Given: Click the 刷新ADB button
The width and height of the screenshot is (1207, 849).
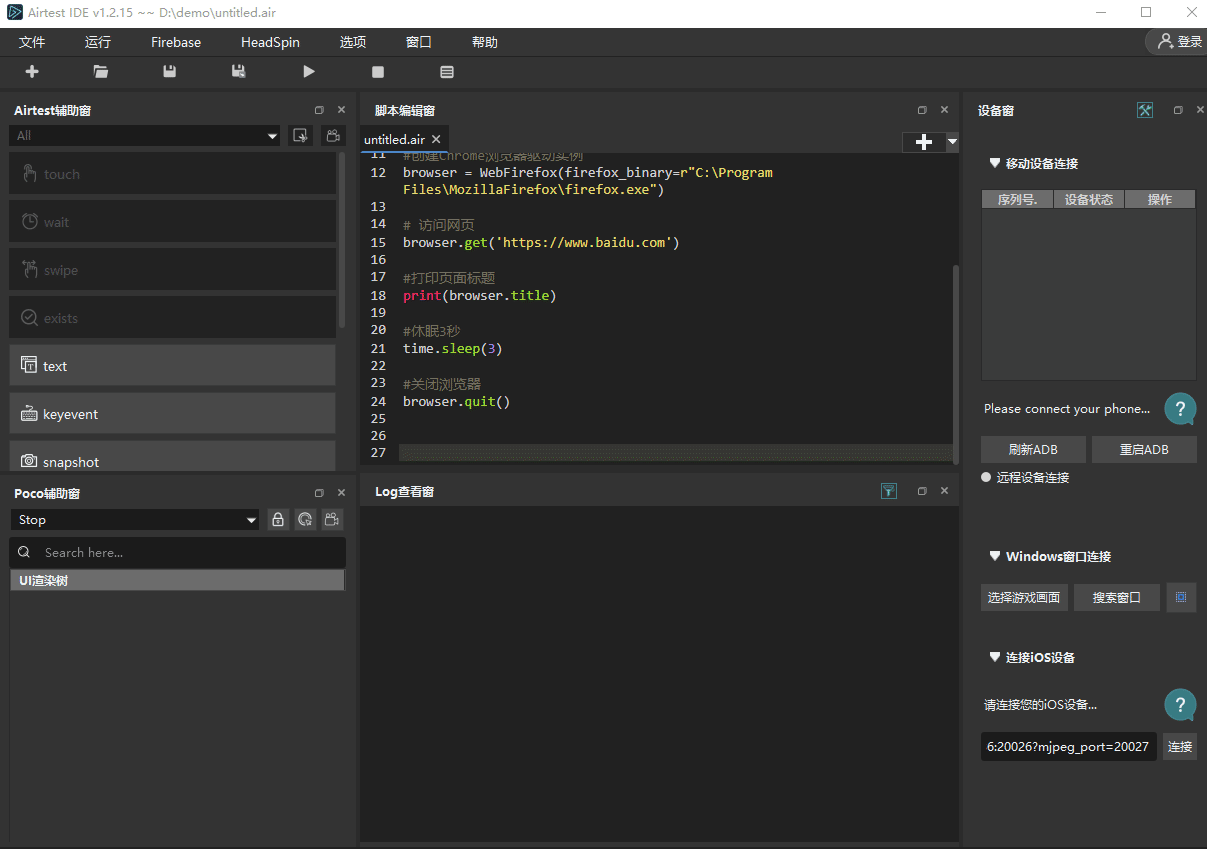Looking at the screenshot, I should (x=1033, y=449).
